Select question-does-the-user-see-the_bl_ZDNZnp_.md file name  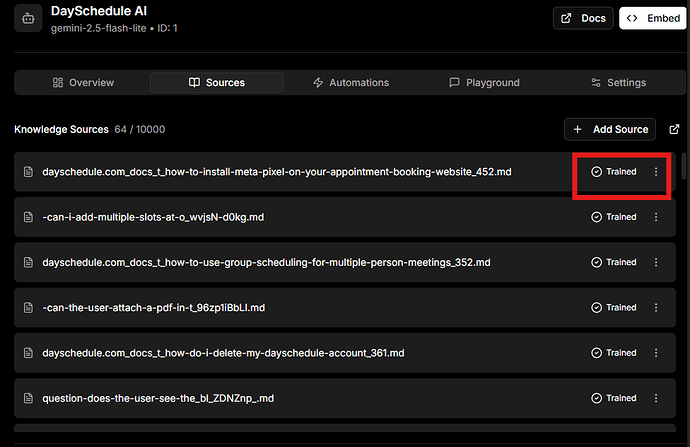(158, 398)
